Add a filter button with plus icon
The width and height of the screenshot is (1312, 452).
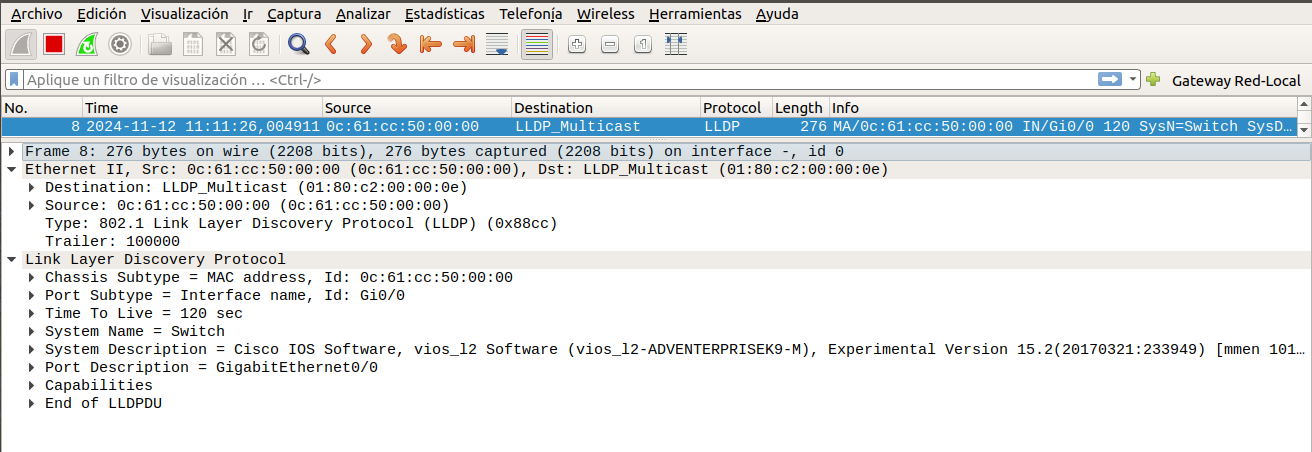[x=1153, y=79]
